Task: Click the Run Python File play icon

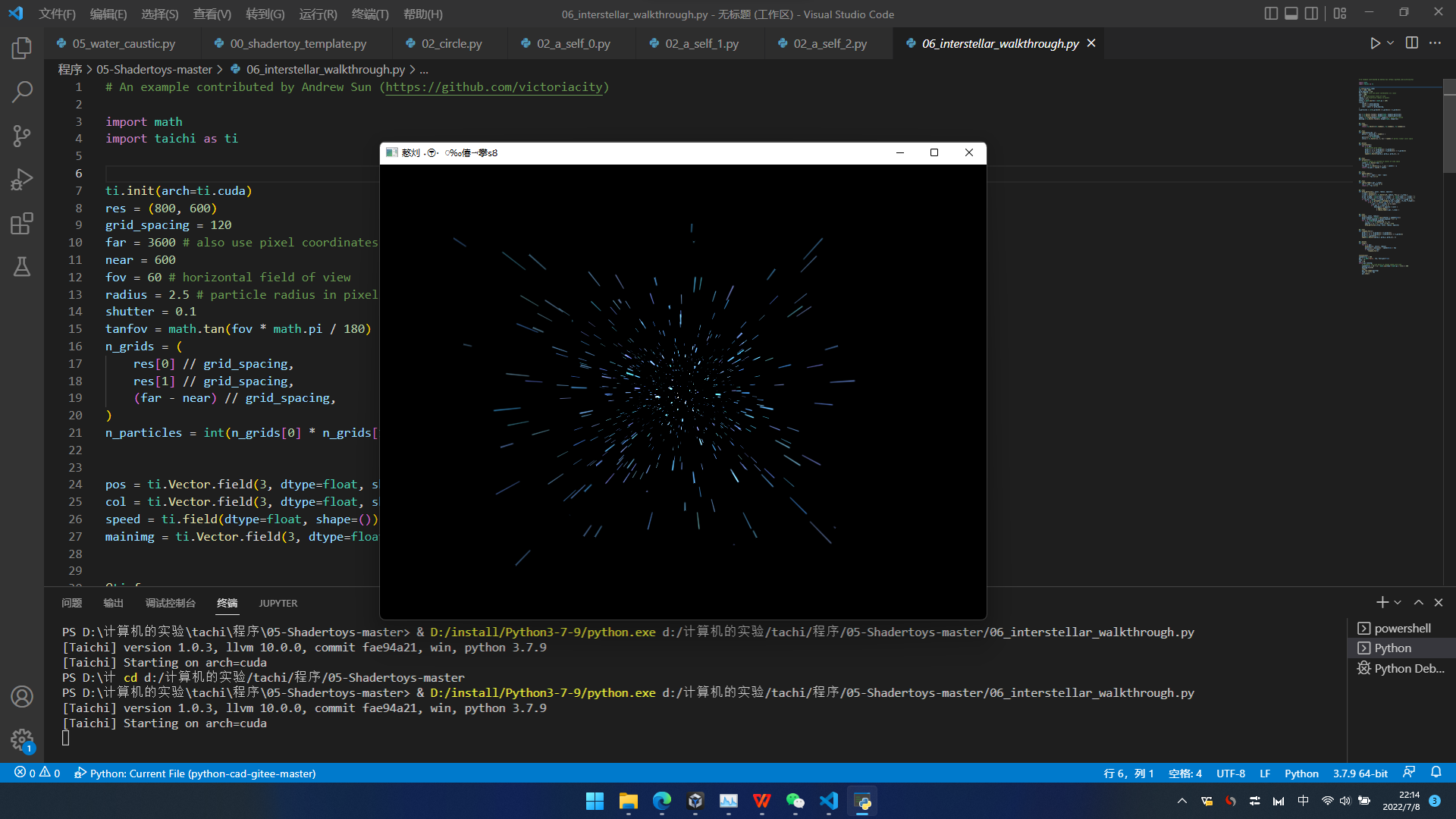Action: [x=1375, y=43]
